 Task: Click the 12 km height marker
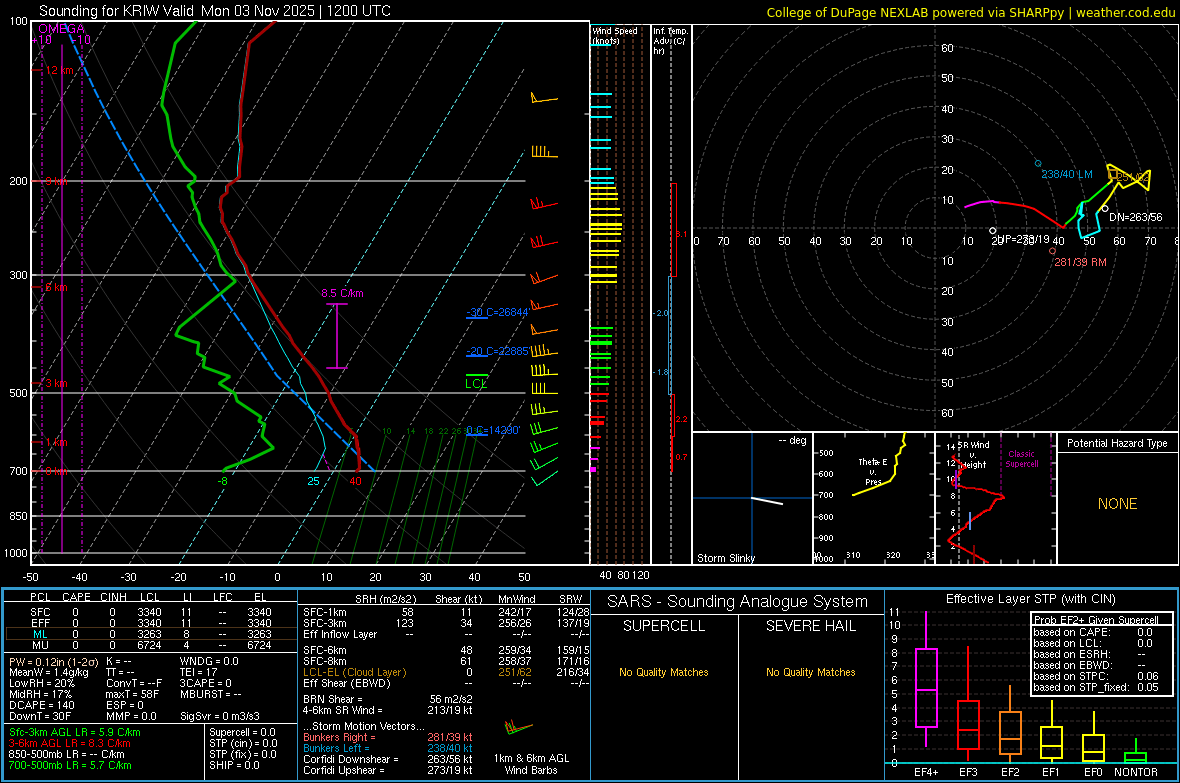pos(59,70)
